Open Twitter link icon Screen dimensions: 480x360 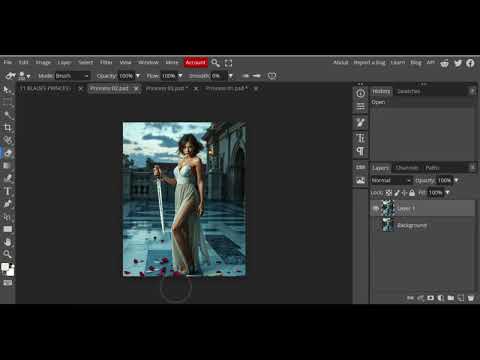458,63
